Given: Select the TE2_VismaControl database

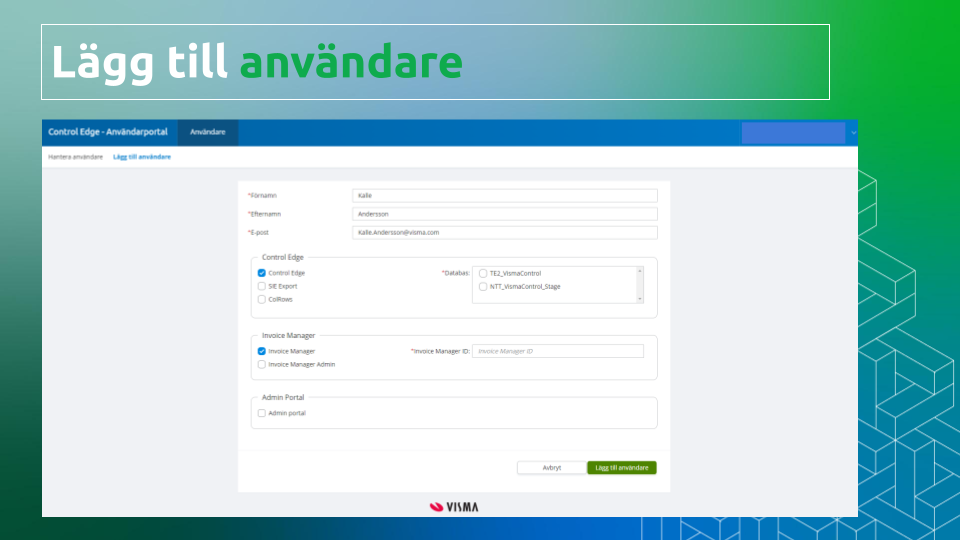Looking at the screenshot, I should point(483,274).
